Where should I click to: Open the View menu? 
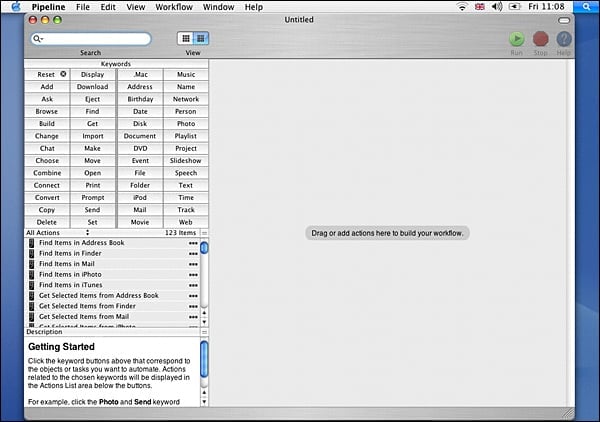(x=135, y=7)
